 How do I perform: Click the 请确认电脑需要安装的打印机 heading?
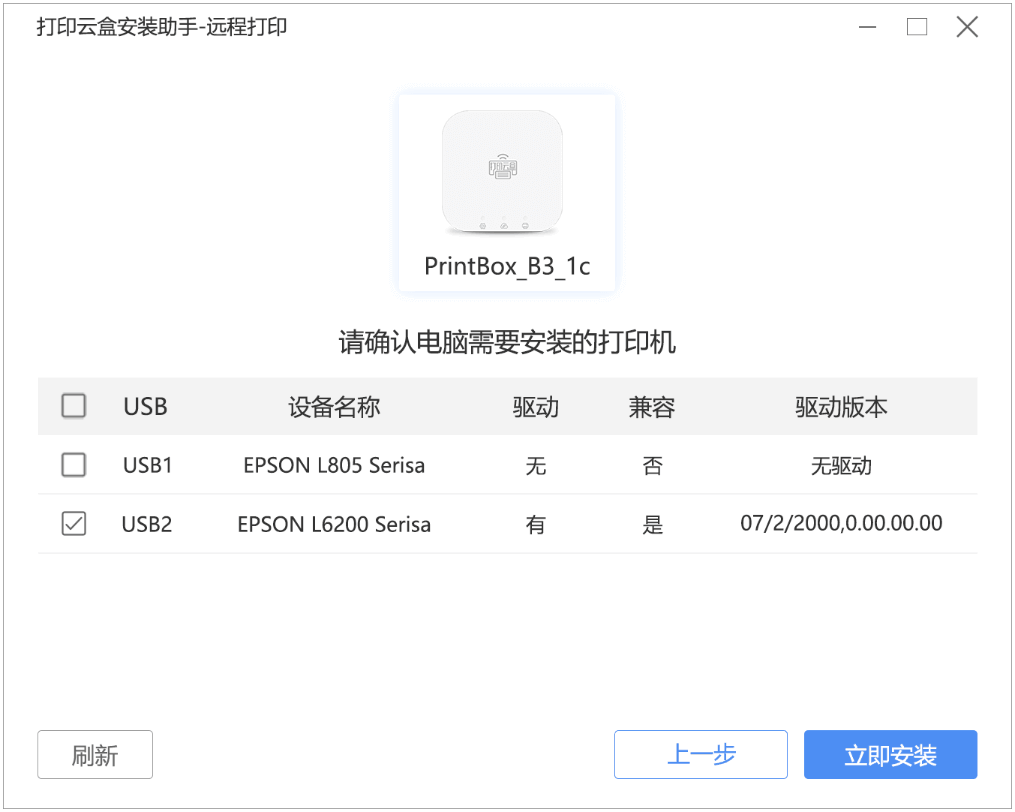[507, 342]
